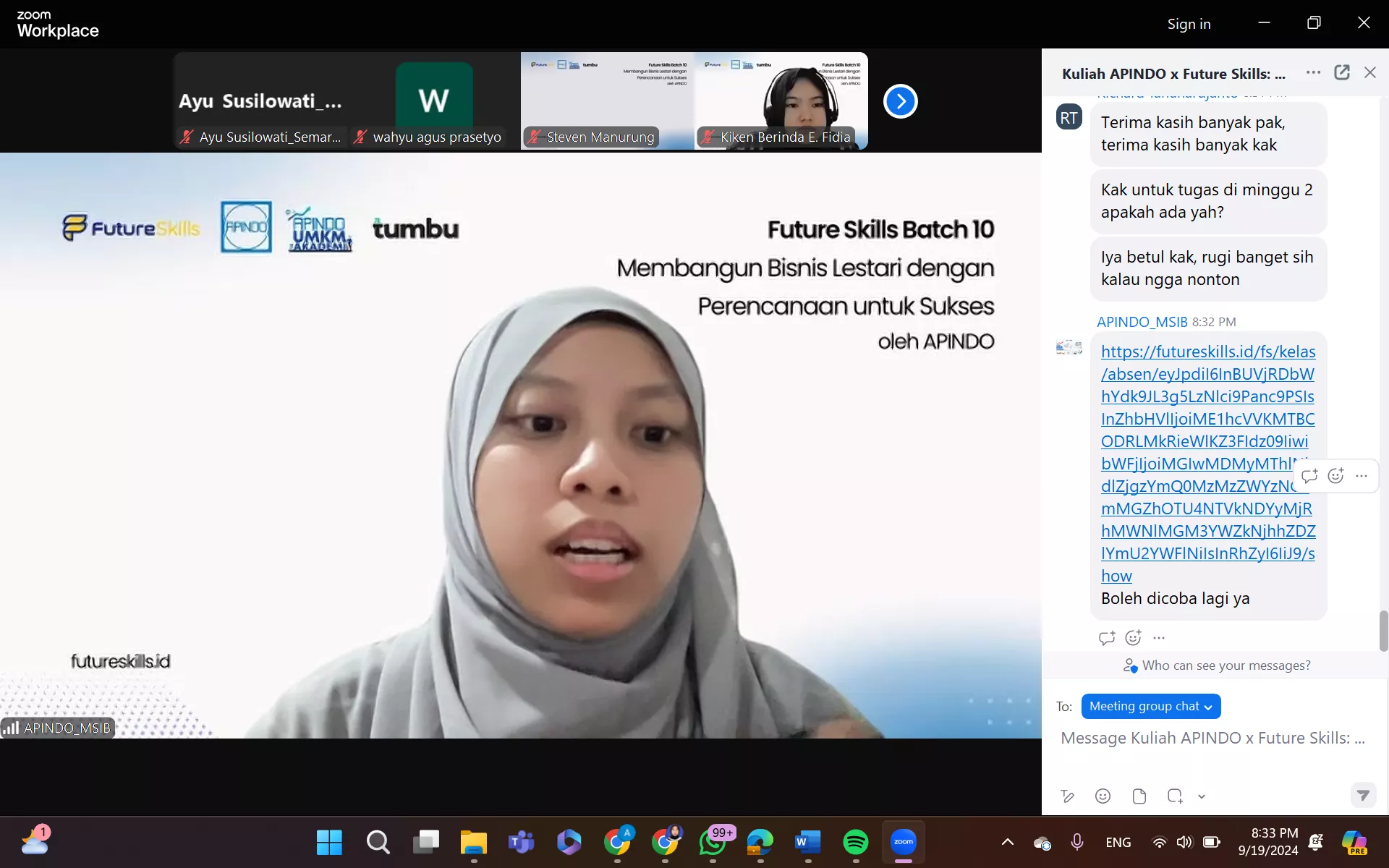
Task: Show next participants with blue arrow button
Action: pyautogui.click(x=900, y=101)
